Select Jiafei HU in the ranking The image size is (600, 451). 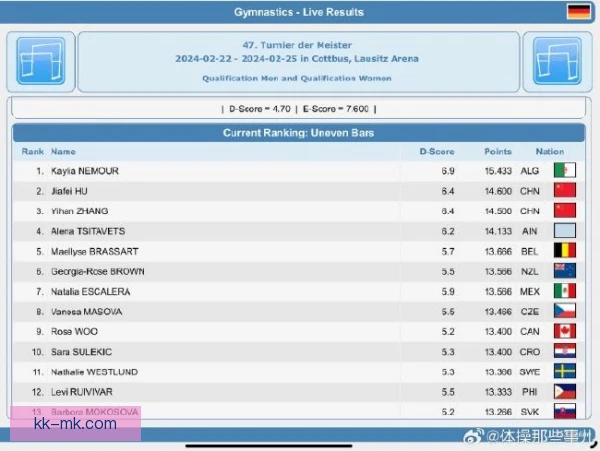(x=69, y=191)
